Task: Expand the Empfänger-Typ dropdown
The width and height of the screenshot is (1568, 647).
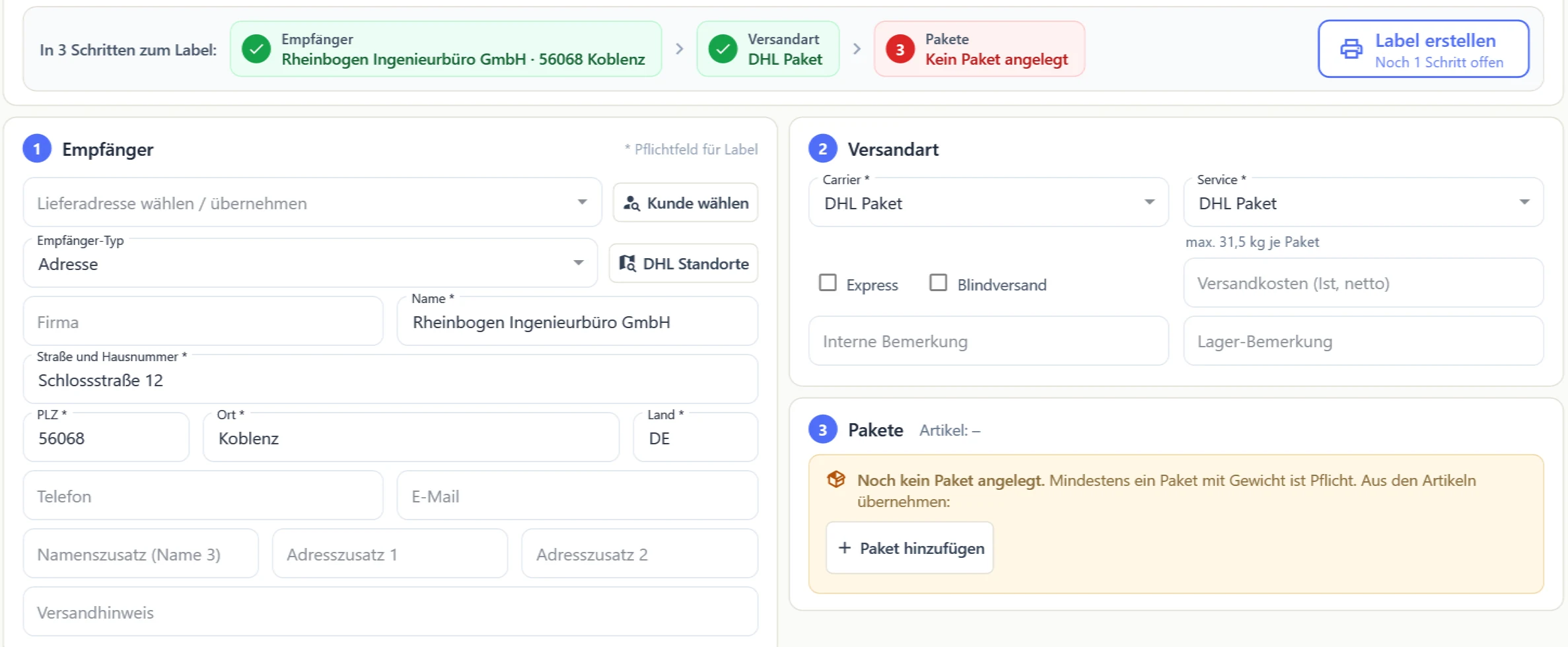Action: click(x=310, y=263)
